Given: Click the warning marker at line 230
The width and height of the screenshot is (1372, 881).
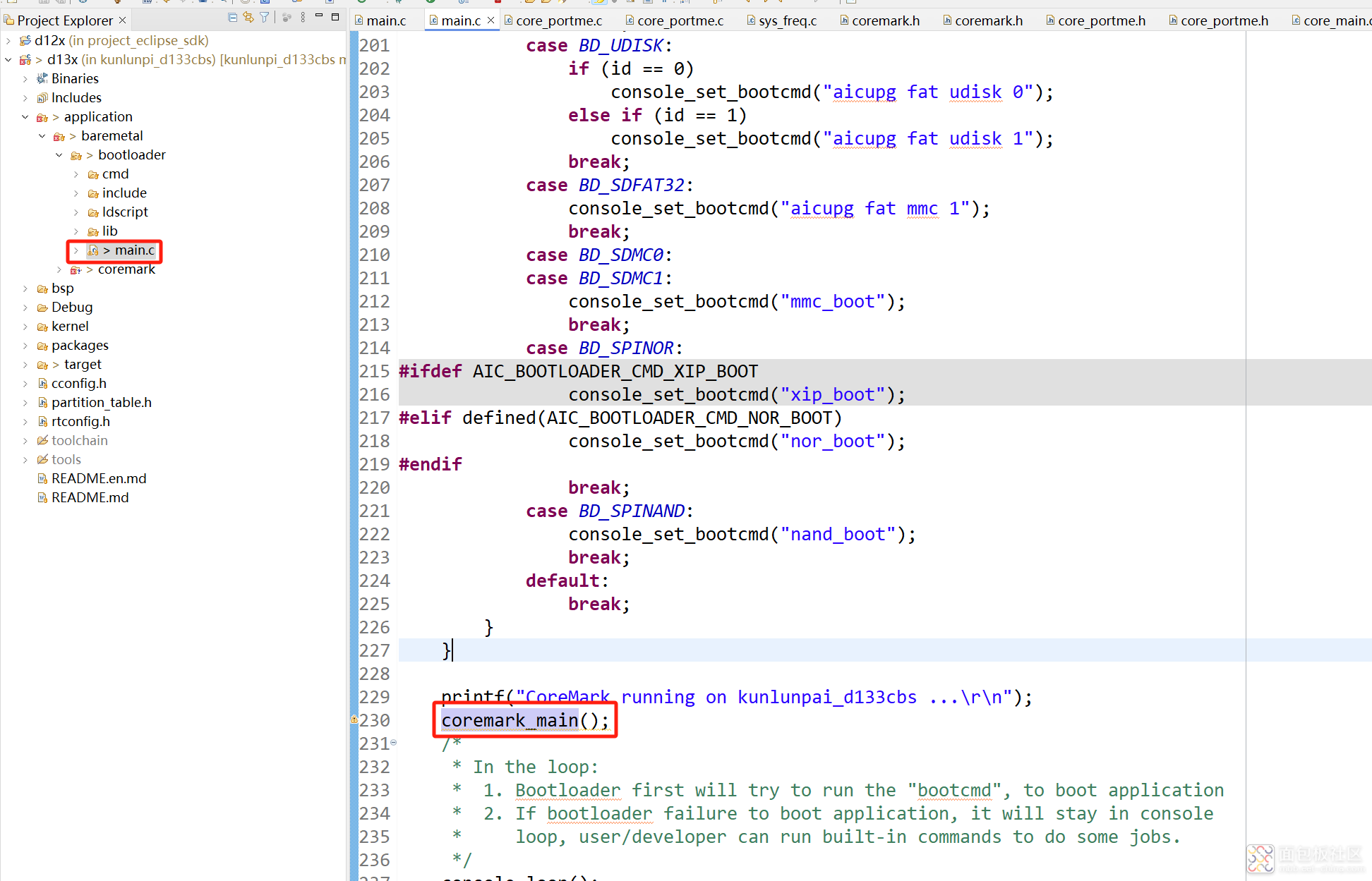Looking at the screenshot, I should tap(354, 719).
